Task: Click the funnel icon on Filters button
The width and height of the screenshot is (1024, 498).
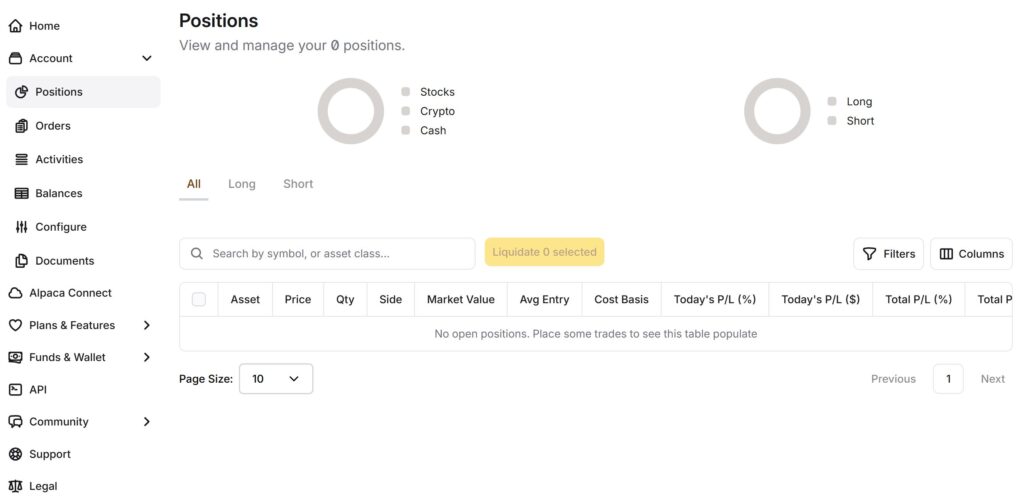Action: click(x=869, y=254)
